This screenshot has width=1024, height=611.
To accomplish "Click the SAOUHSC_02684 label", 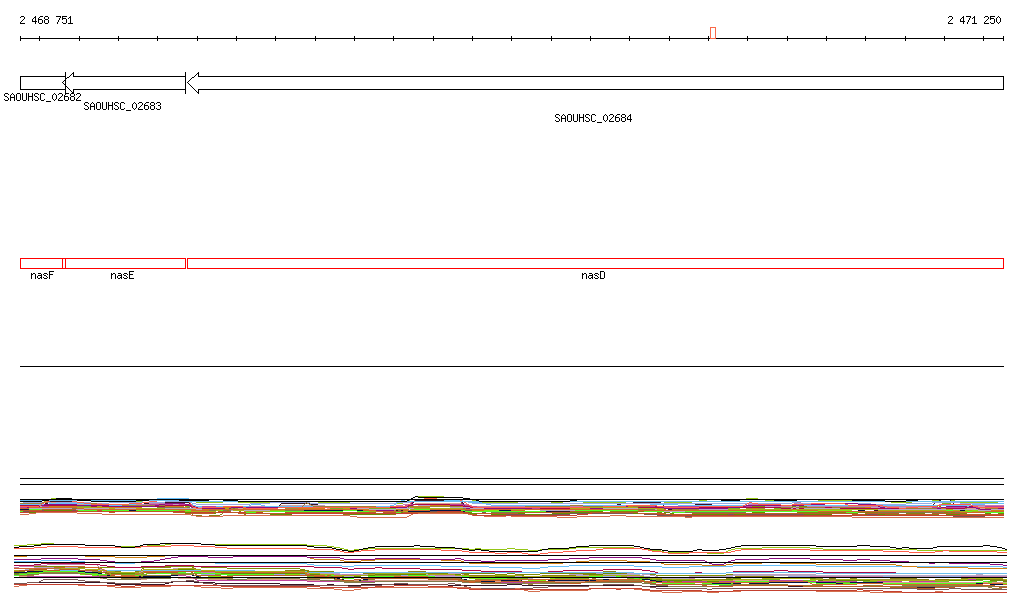I will click(593, 118).
